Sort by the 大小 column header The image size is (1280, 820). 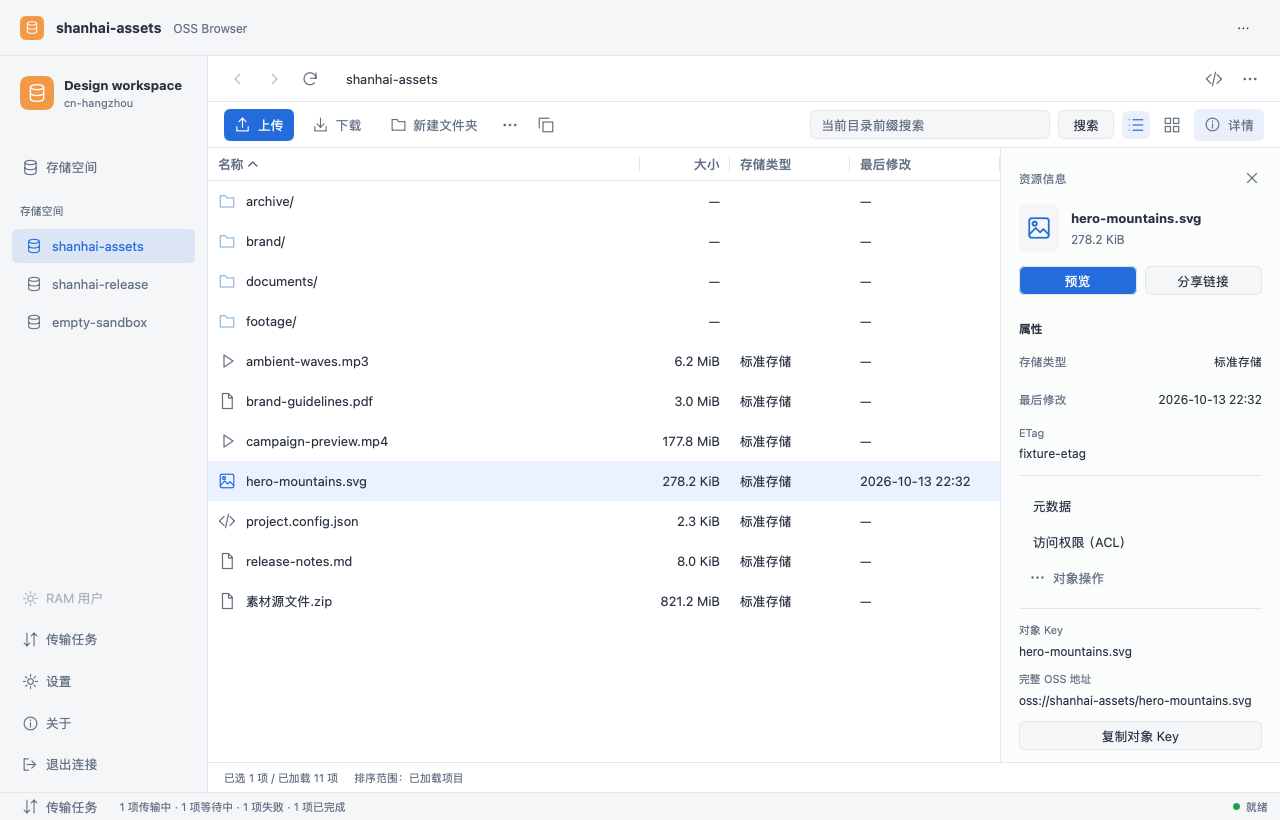706,164
